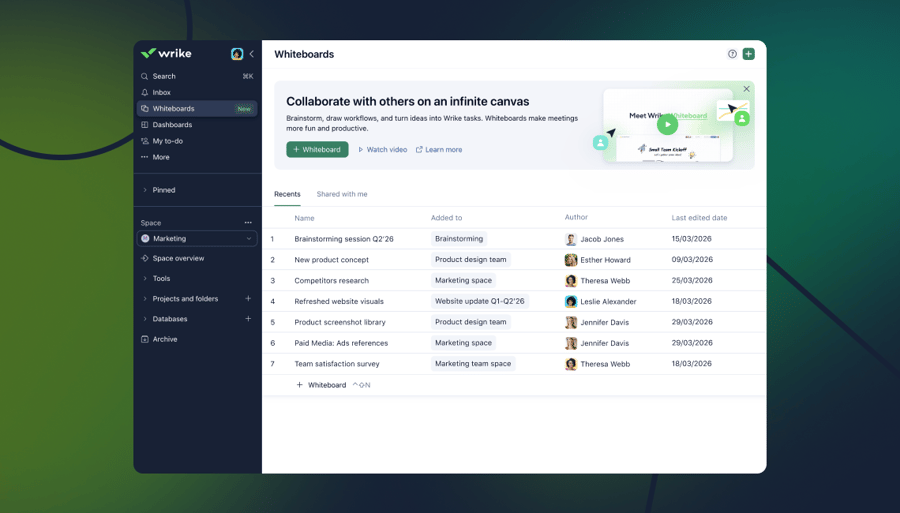Viewport: 900px width, 513px height.
Task: Click More in the sidebar
Action: [197, 157]
